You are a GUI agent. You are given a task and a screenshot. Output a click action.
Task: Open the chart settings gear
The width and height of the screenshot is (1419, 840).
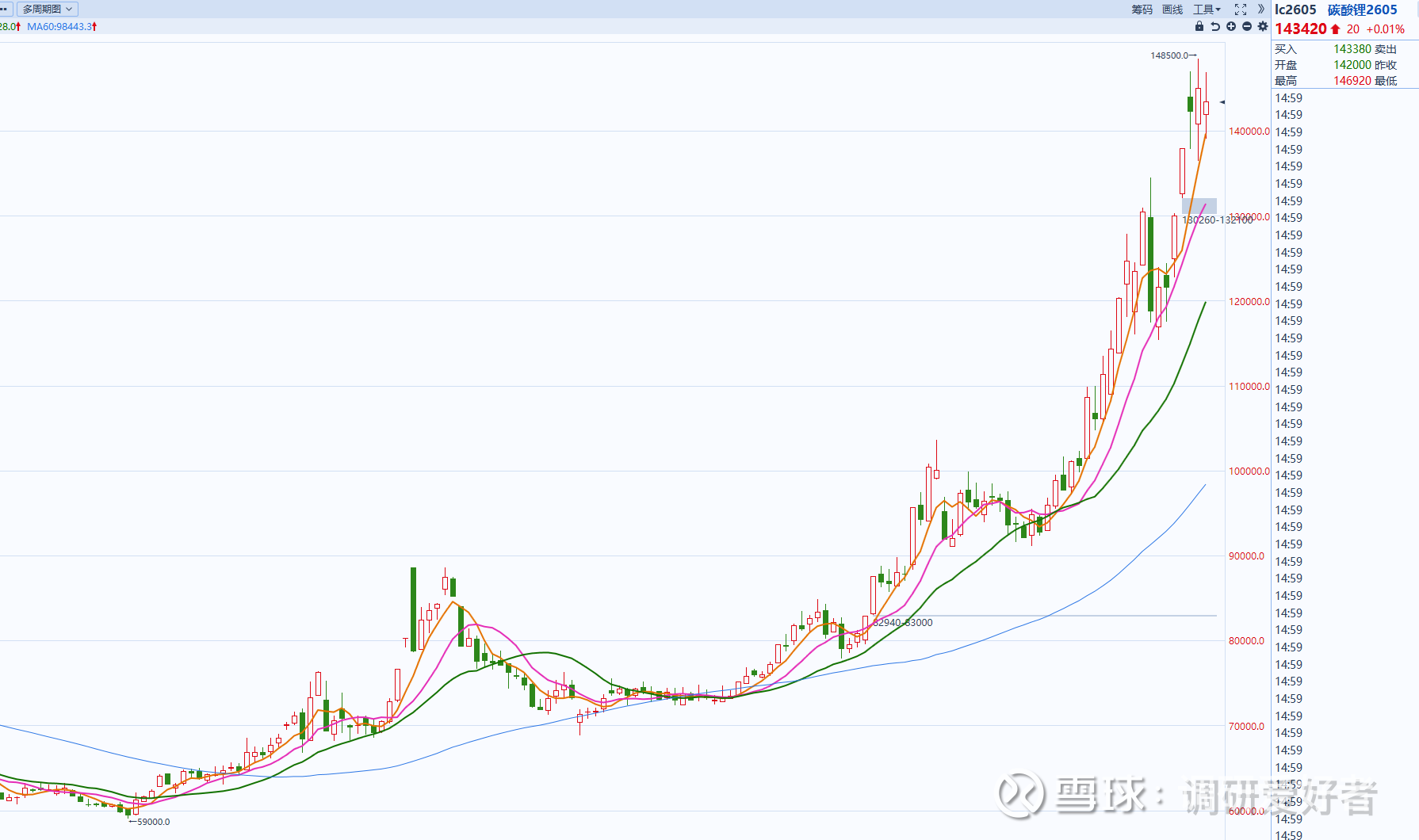(x=1263, y=26)
